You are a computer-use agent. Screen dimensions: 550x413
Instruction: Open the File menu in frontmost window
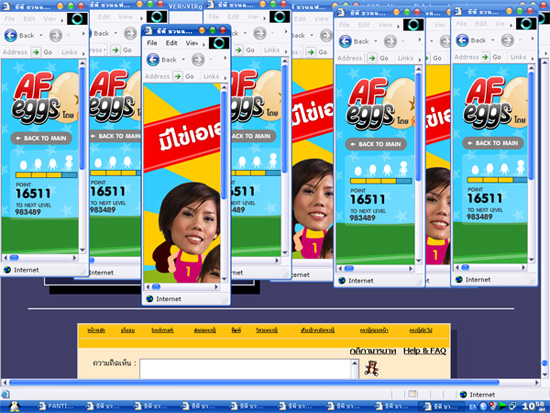coord(152,43)
